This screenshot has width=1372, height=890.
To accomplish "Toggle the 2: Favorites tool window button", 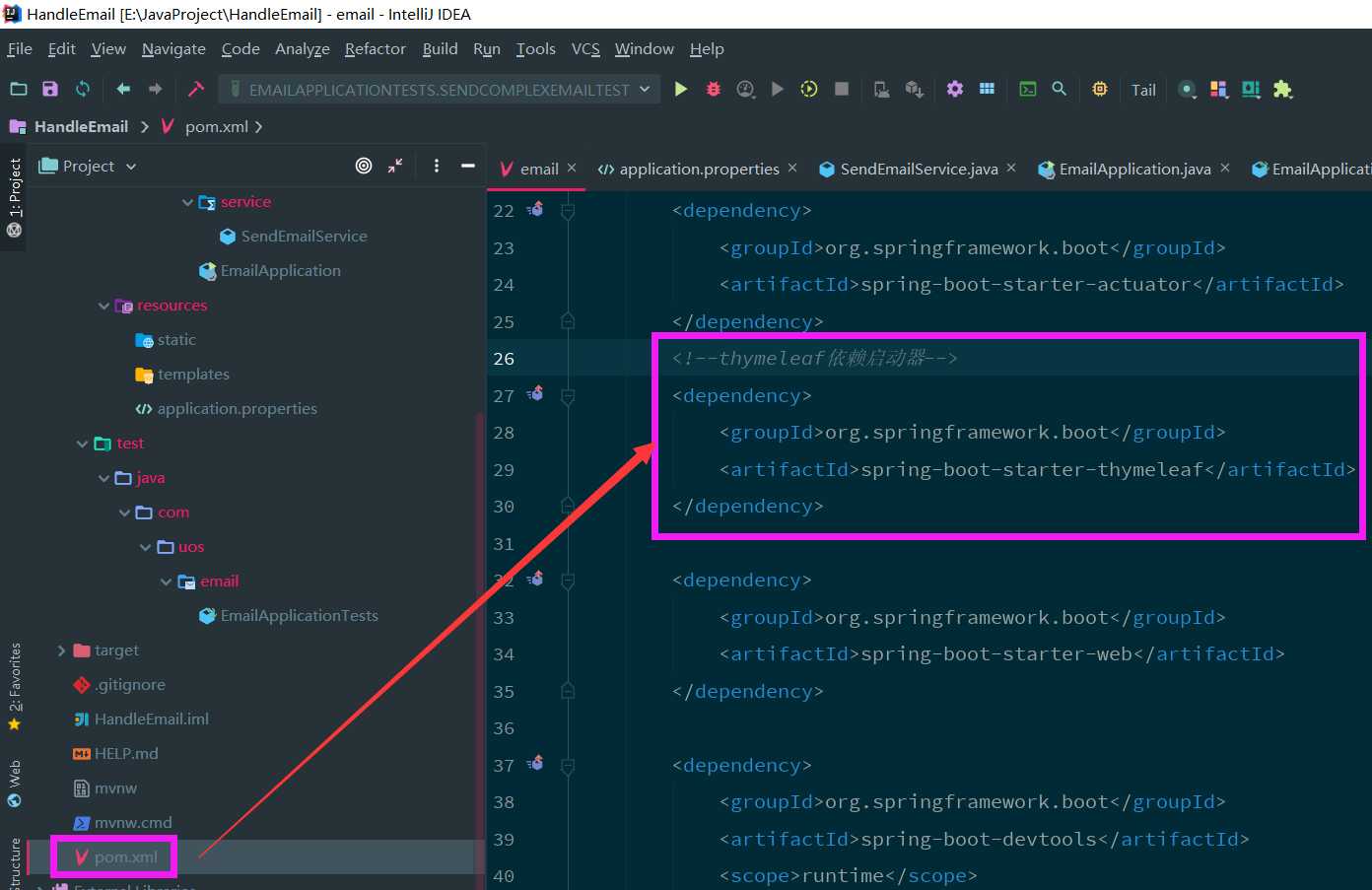I will click(14, 686).
